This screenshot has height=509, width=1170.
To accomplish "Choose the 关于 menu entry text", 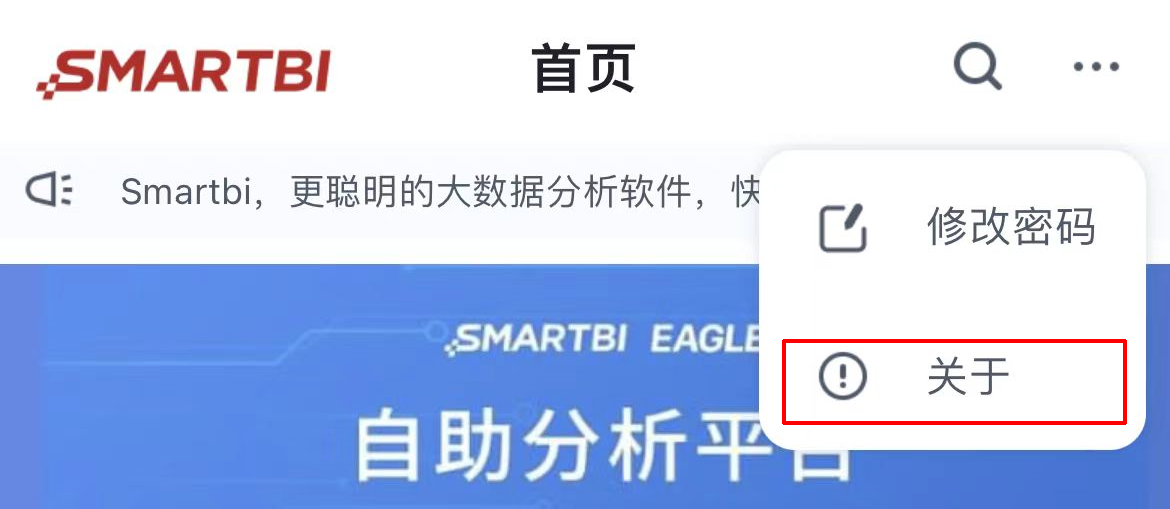I will [x=968, y=375].
